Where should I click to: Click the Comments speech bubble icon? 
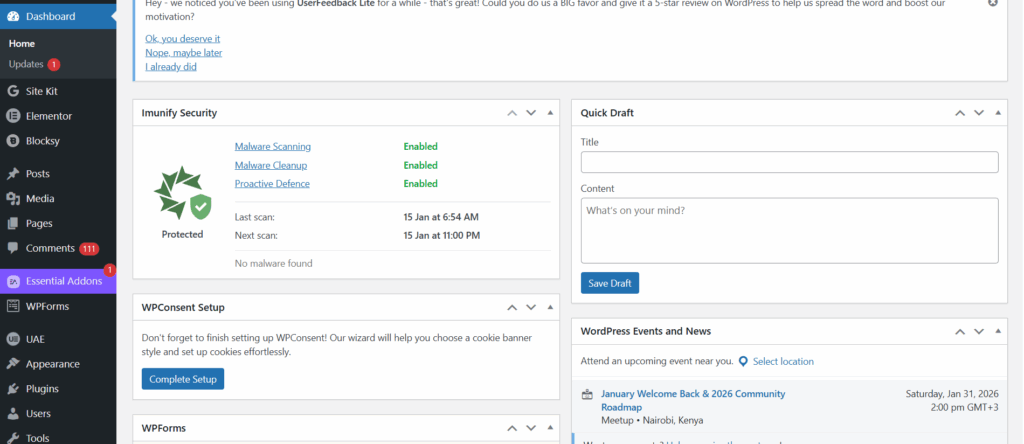point(12,248)
